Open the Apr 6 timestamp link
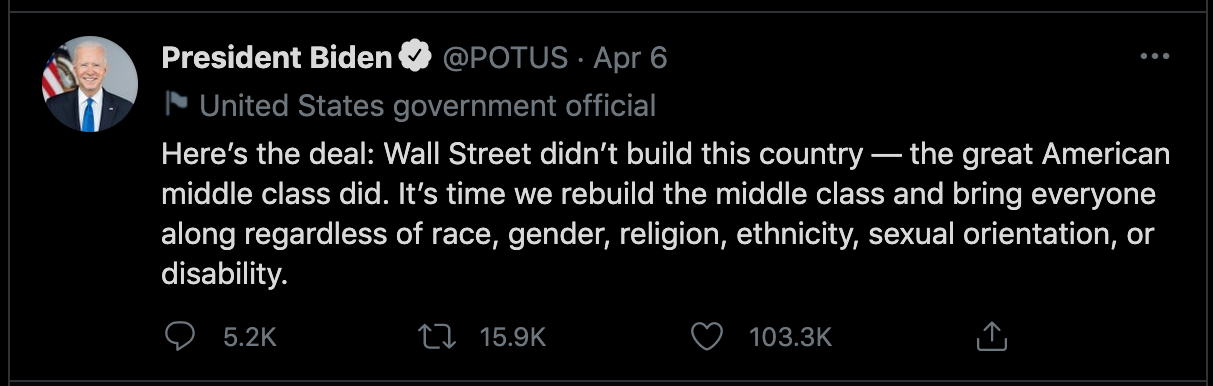 [629, 59]
